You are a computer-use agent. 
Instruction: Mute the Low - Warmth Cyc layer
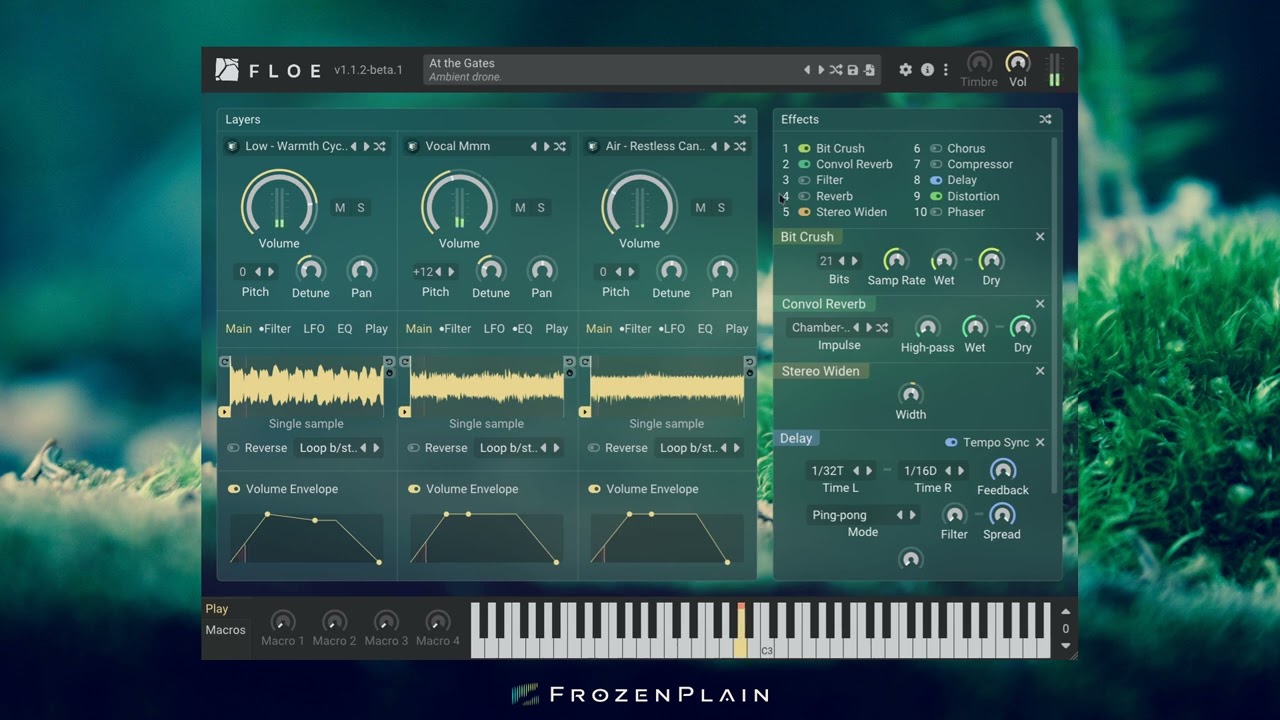point(340,208)
